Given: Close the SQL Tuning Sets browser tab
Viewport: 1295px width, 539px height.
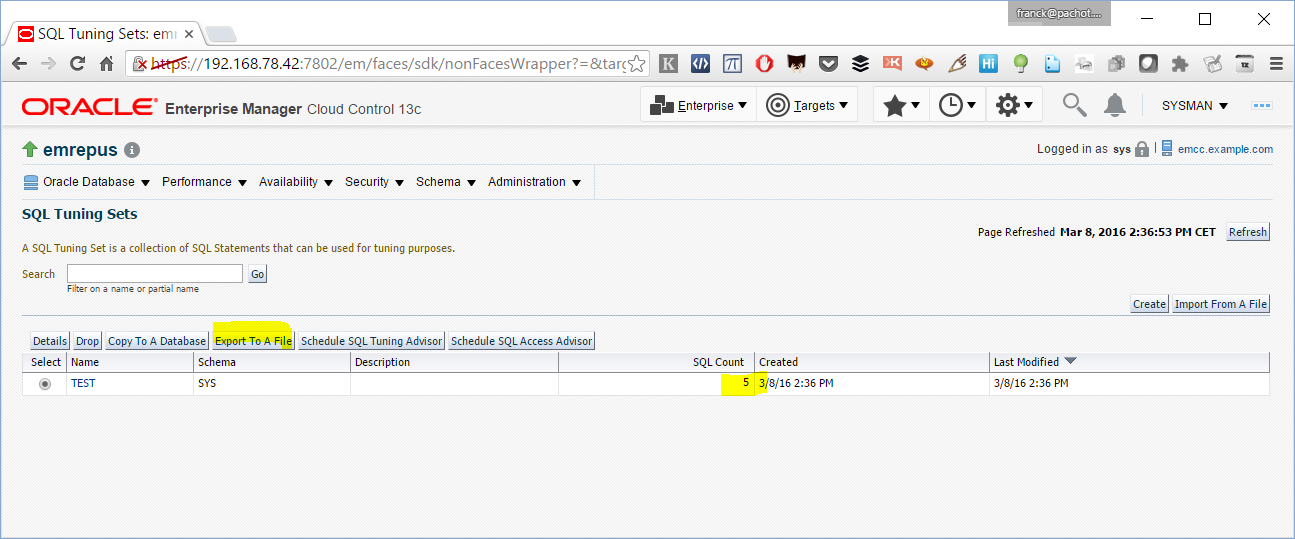Looking at the screenshot, I should click(188, 33).
